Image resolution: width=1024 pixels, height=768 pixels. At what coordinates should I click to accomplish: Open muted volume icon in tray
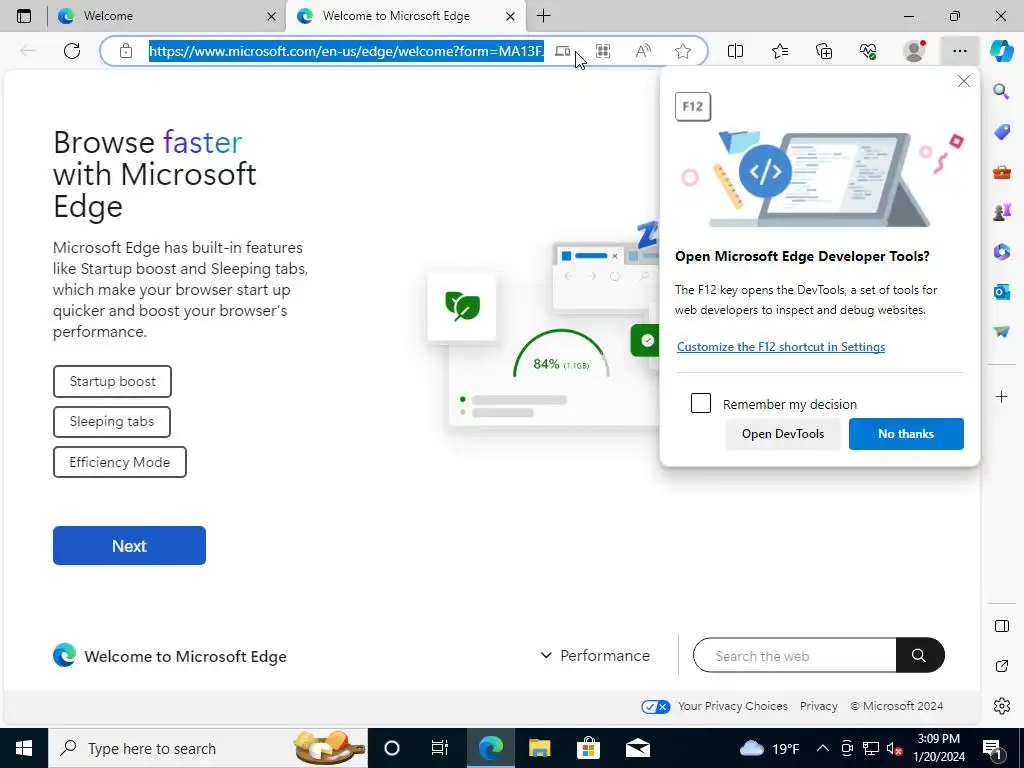[895, 748]
